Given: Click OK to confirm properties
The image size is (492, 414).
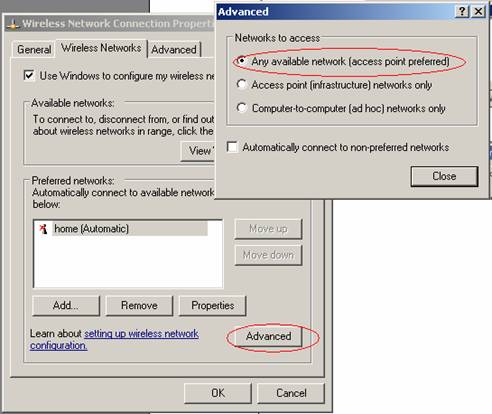Looking at the screenshot, I should click(218, 393).
